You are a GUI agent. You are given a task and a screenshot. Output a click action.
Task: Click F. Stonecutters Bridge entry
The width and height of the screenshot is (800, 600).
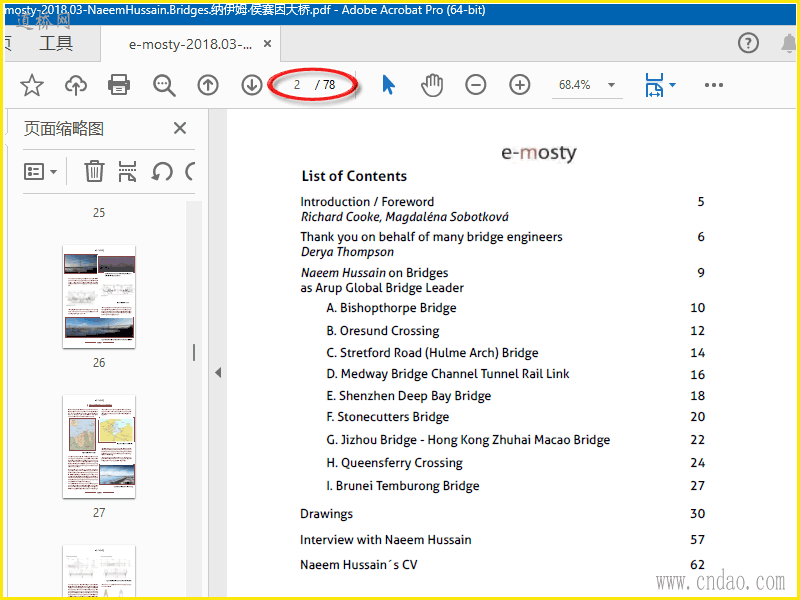click(388, 417)
